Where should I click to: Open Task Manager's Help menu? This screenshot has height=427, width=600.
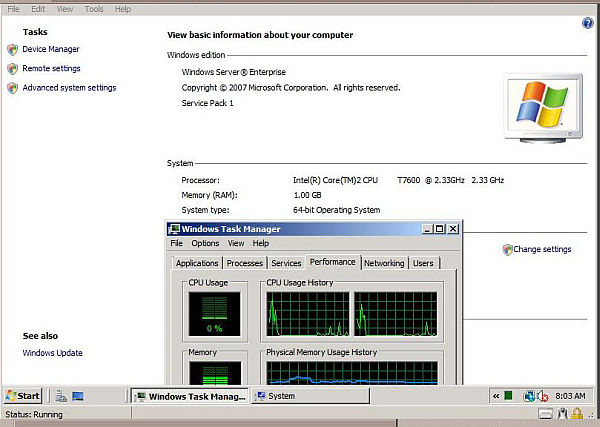coord(261,243)
